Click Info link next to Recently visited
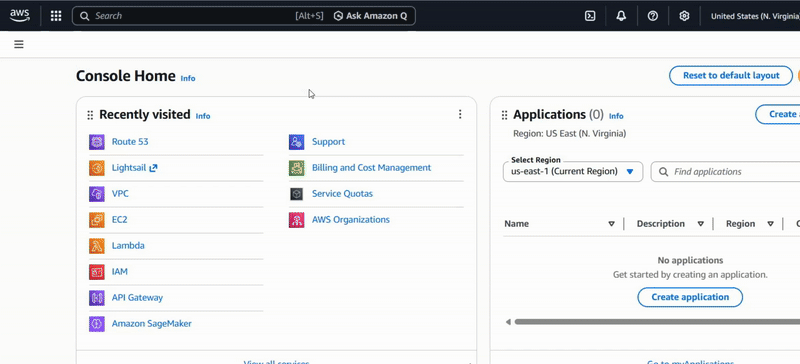 tap(203, 116)
